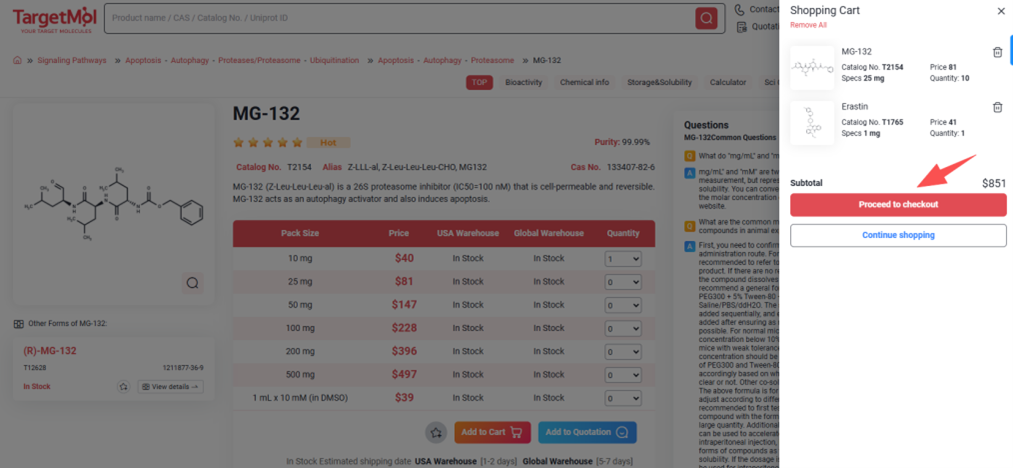Open quantity dropdown for 100 mg pack
The image size is (1013, 468).
pos(622,328)
